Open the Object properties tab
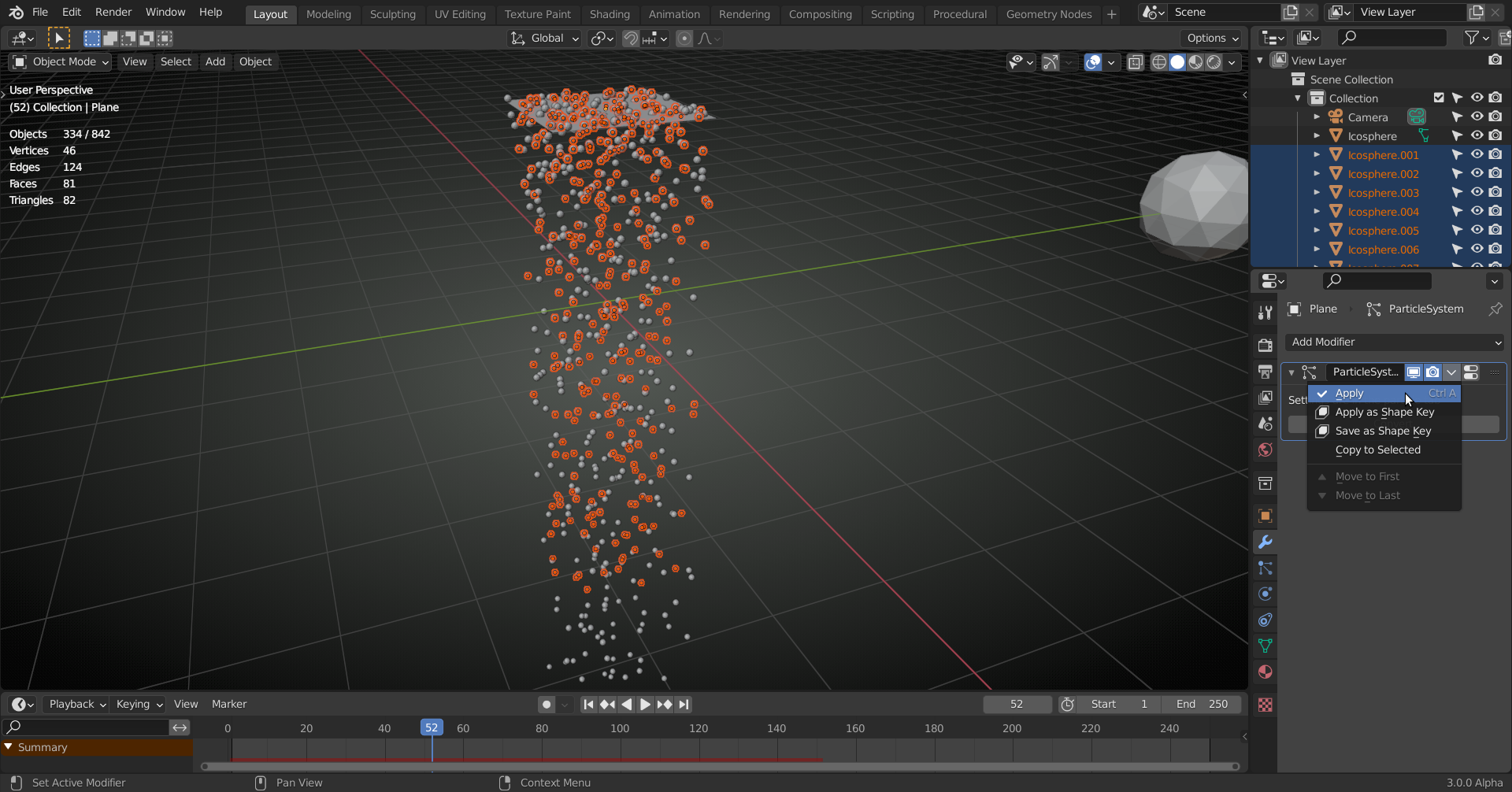The width and height of the screenshot is (1512, 792). [x=1265, y=516]
